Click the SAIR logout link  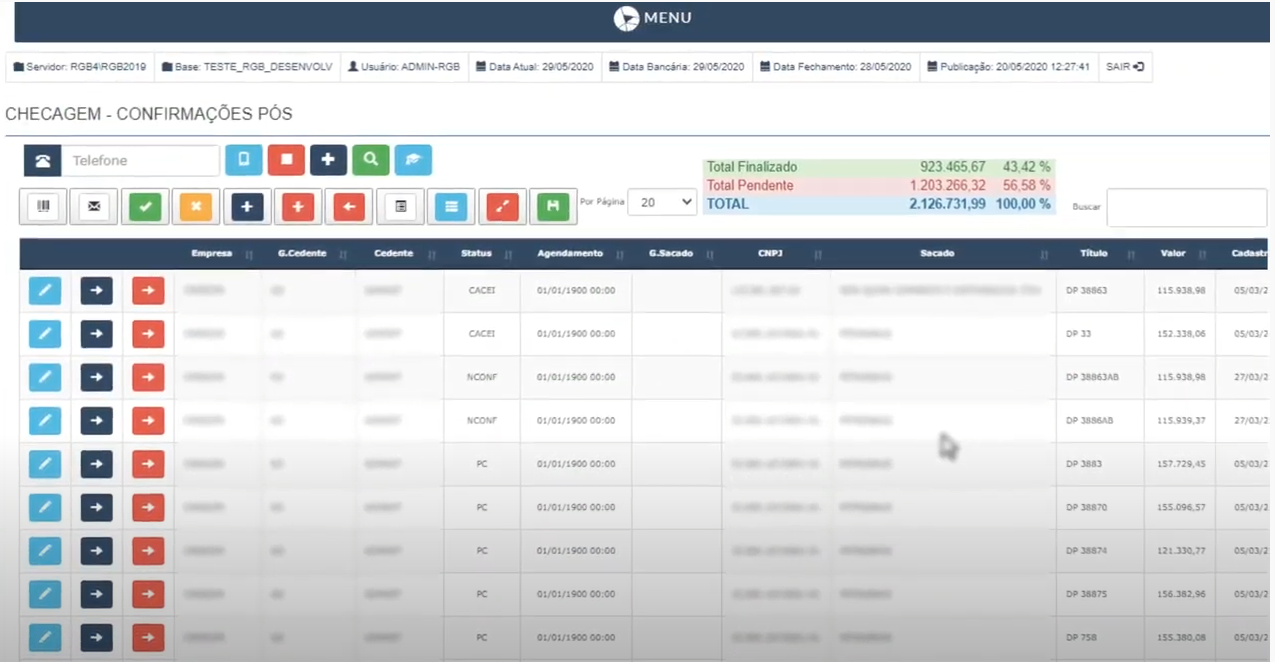pyautogui.click(x=1125, y=67)
